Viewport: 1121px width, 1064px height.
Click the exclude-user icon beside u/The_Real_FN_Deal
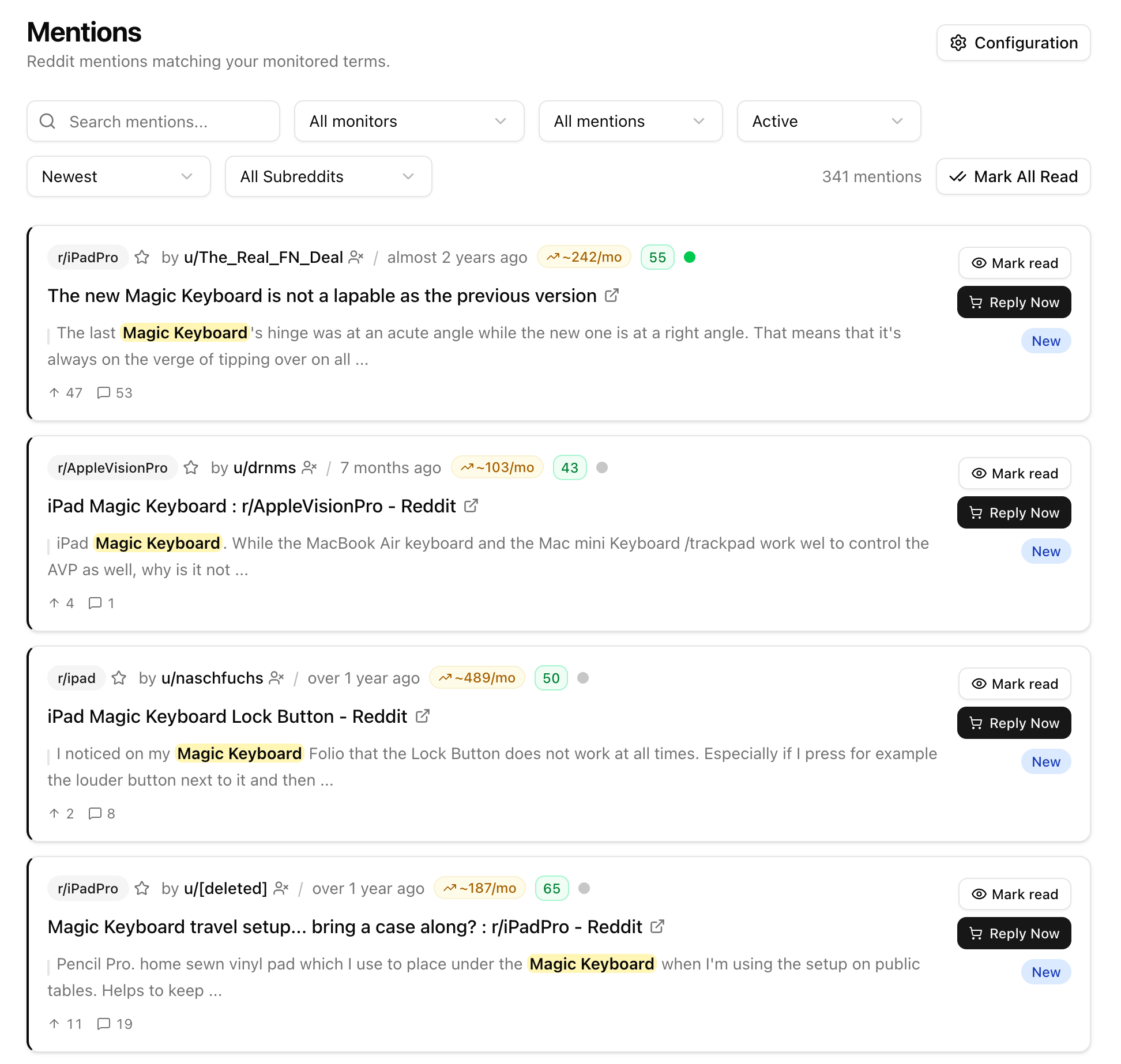click(356, 257)
